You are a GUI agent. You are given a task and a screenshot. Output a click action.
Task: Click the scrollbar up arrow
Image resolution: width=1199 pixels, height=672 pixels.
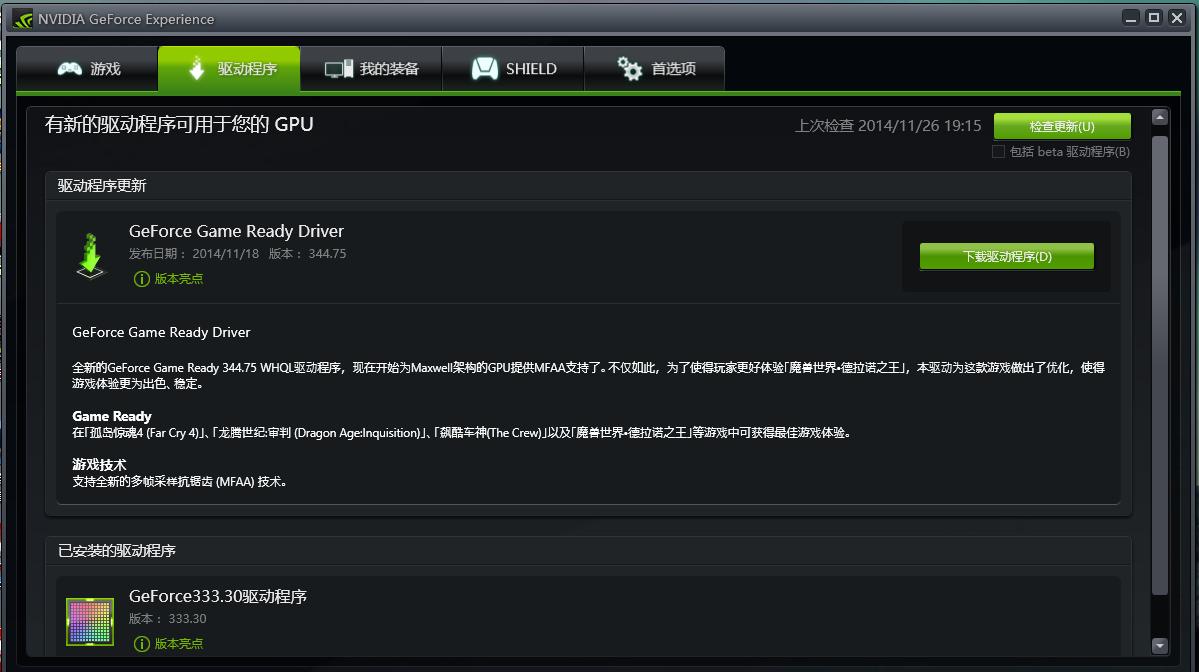coord(1160,117)
